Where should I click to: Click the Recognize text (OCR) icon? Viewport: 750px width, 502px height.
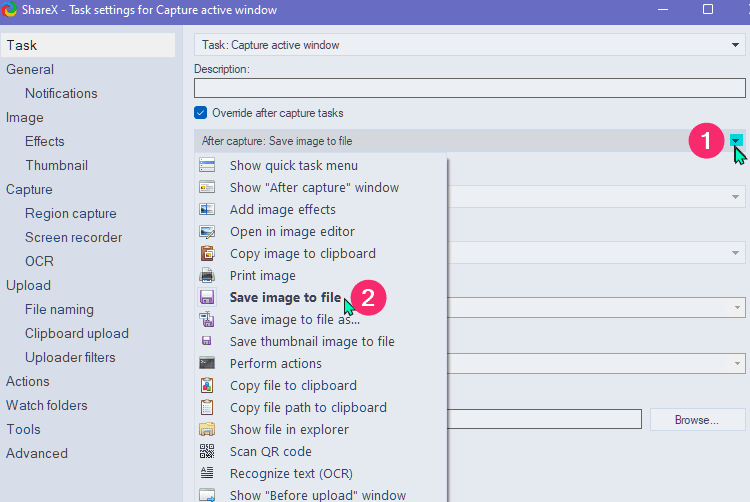pyautogui.click(x=207, y=473)
